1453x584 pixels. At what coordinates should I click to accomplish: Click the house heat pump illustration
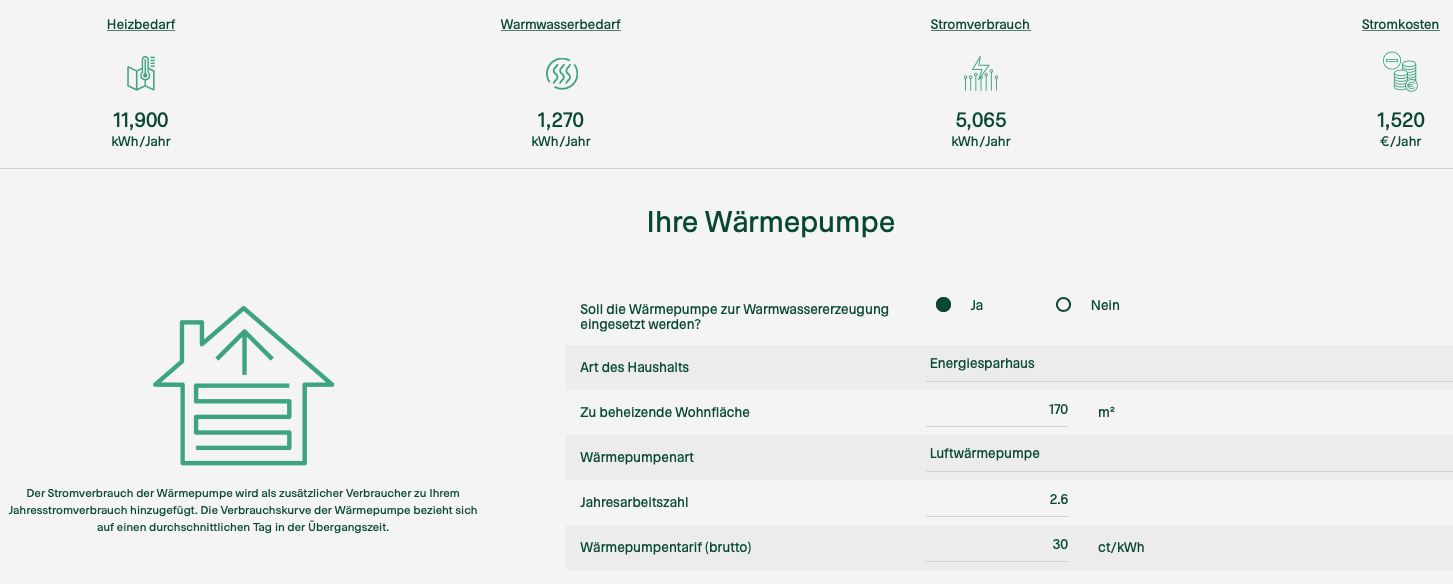243,386
